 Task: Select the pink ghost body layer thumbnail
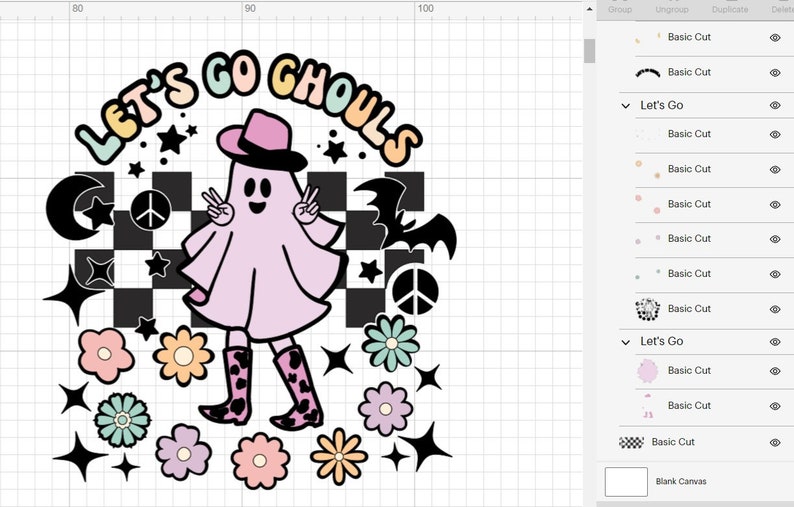tap(648, 371)
